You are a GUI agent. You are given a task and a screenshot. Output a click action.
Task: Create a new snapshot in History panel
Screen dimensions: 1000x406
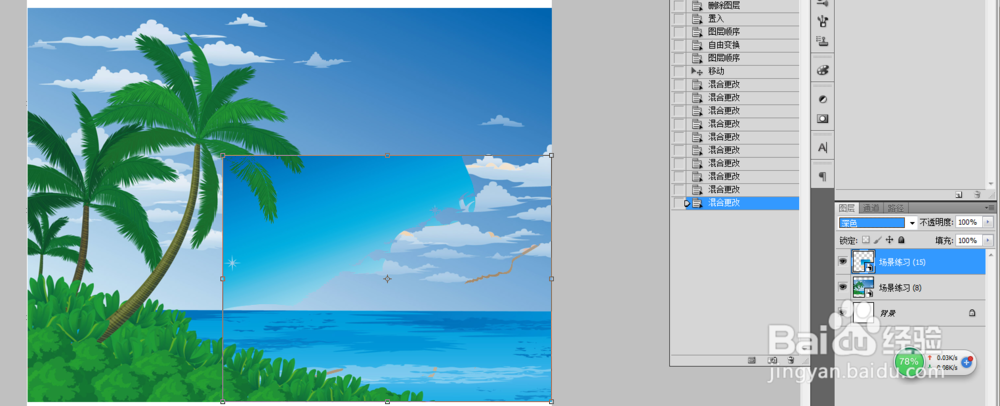772,361
